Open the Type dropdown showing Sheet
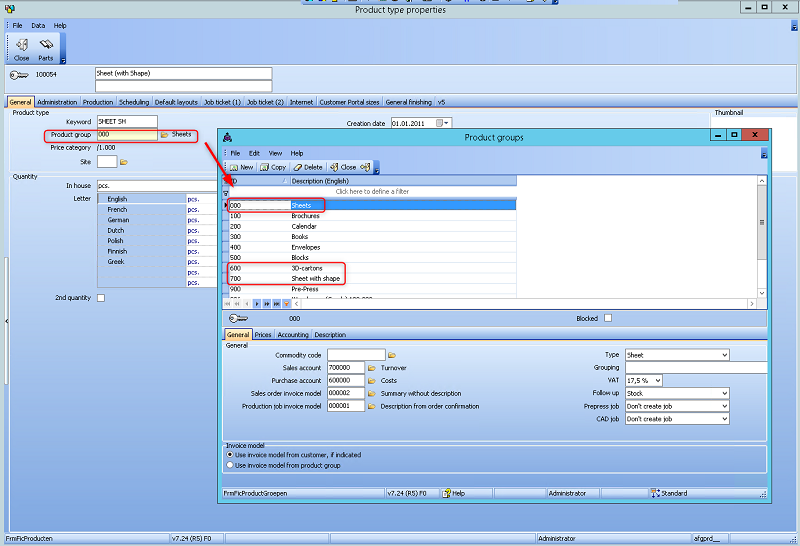The height and width of the screenshot is (546, 800). click(x=724, y=355)
